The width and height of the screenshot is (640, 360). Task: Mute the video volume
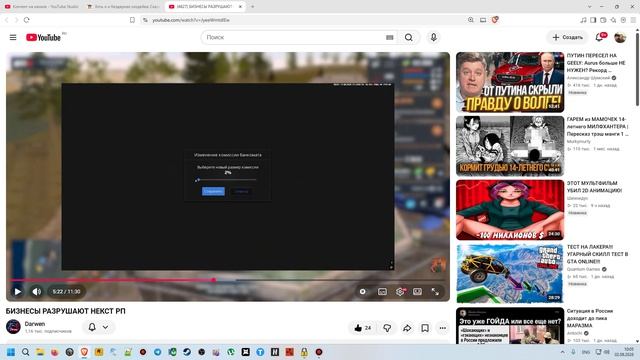pyautogui.click(x=36, y=291)
